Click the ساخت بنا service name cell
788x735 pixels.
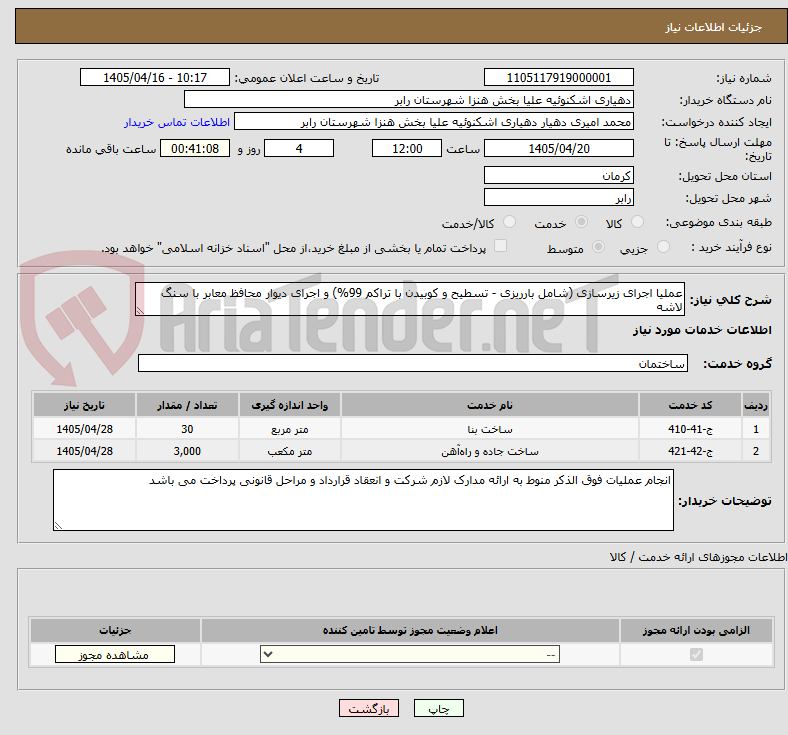tap(489, 429)
